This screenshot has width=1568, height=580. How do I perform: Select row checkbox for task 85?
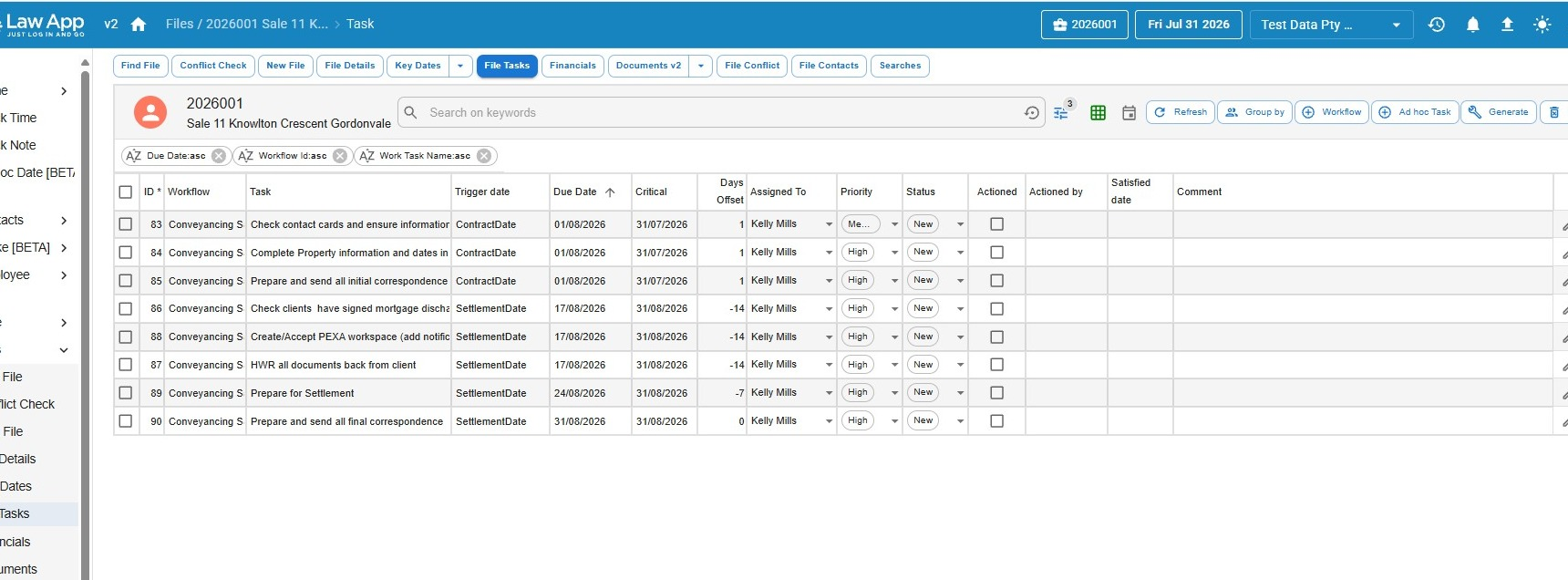click(x=126, y=281)
